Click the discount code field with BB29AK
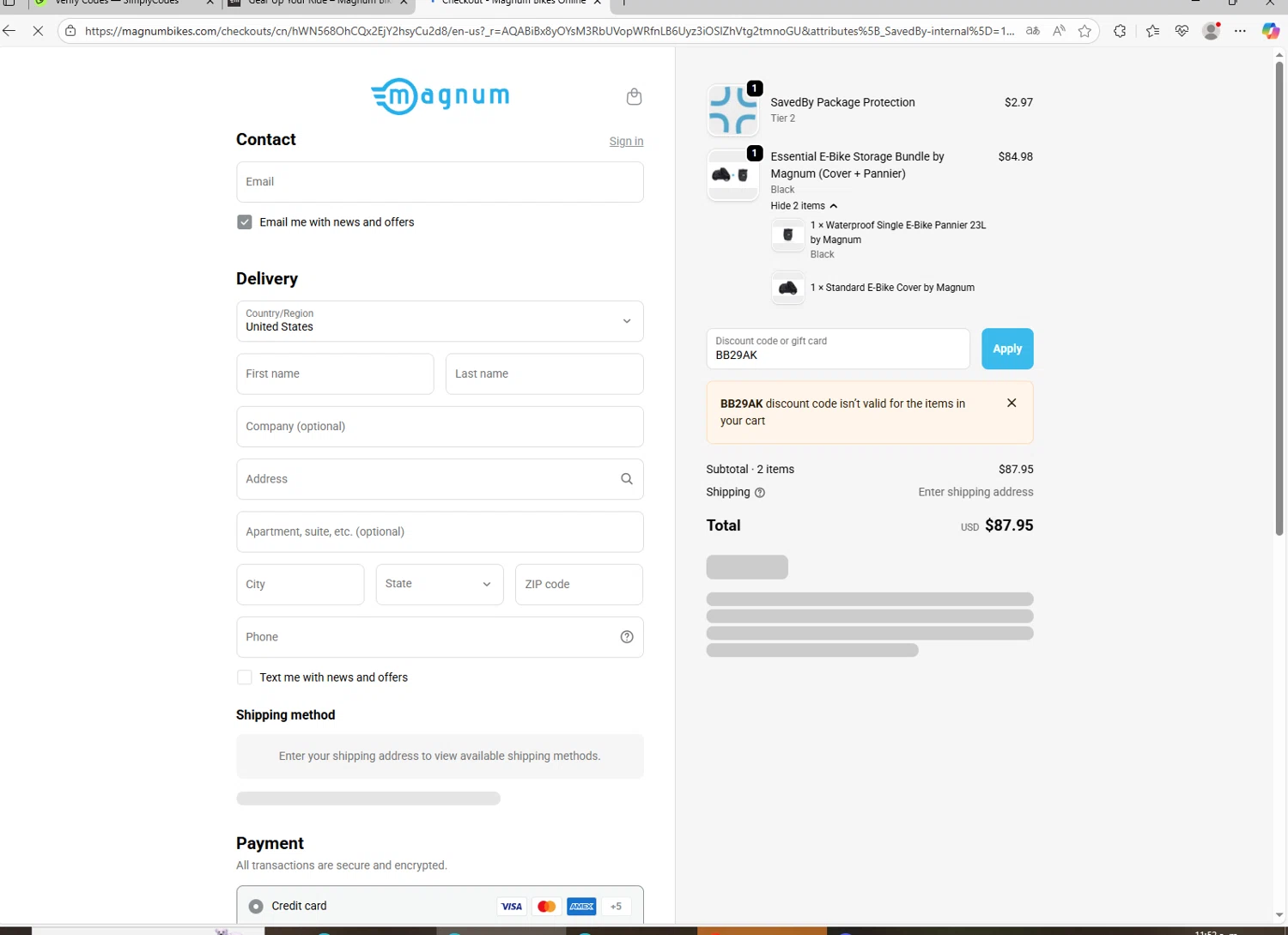 point(838,349)
